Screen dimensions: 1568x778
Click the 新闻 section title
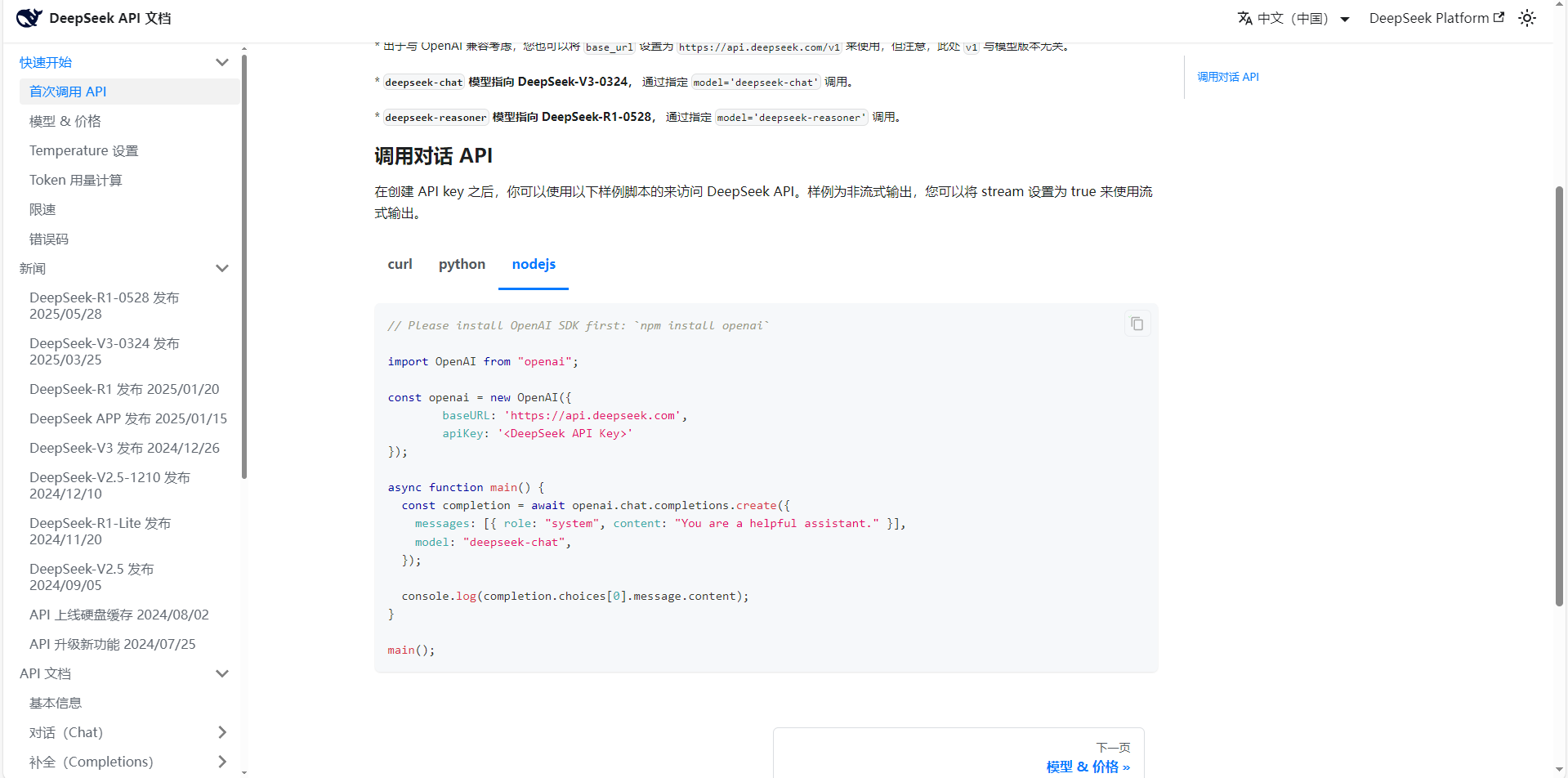click(x=33, y=268)
